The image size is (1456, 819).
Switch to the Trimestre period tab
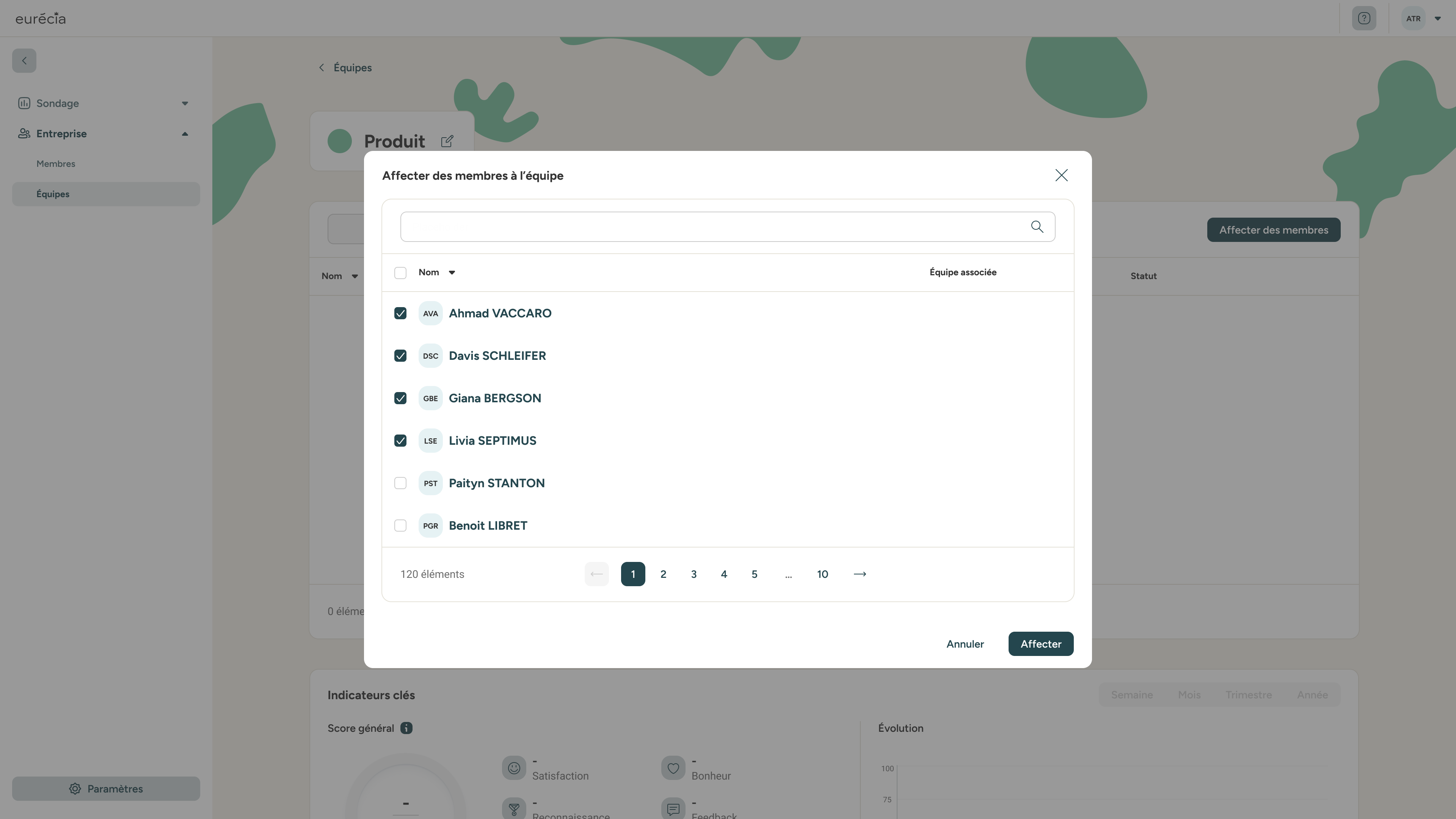[x=1248, y=695]
